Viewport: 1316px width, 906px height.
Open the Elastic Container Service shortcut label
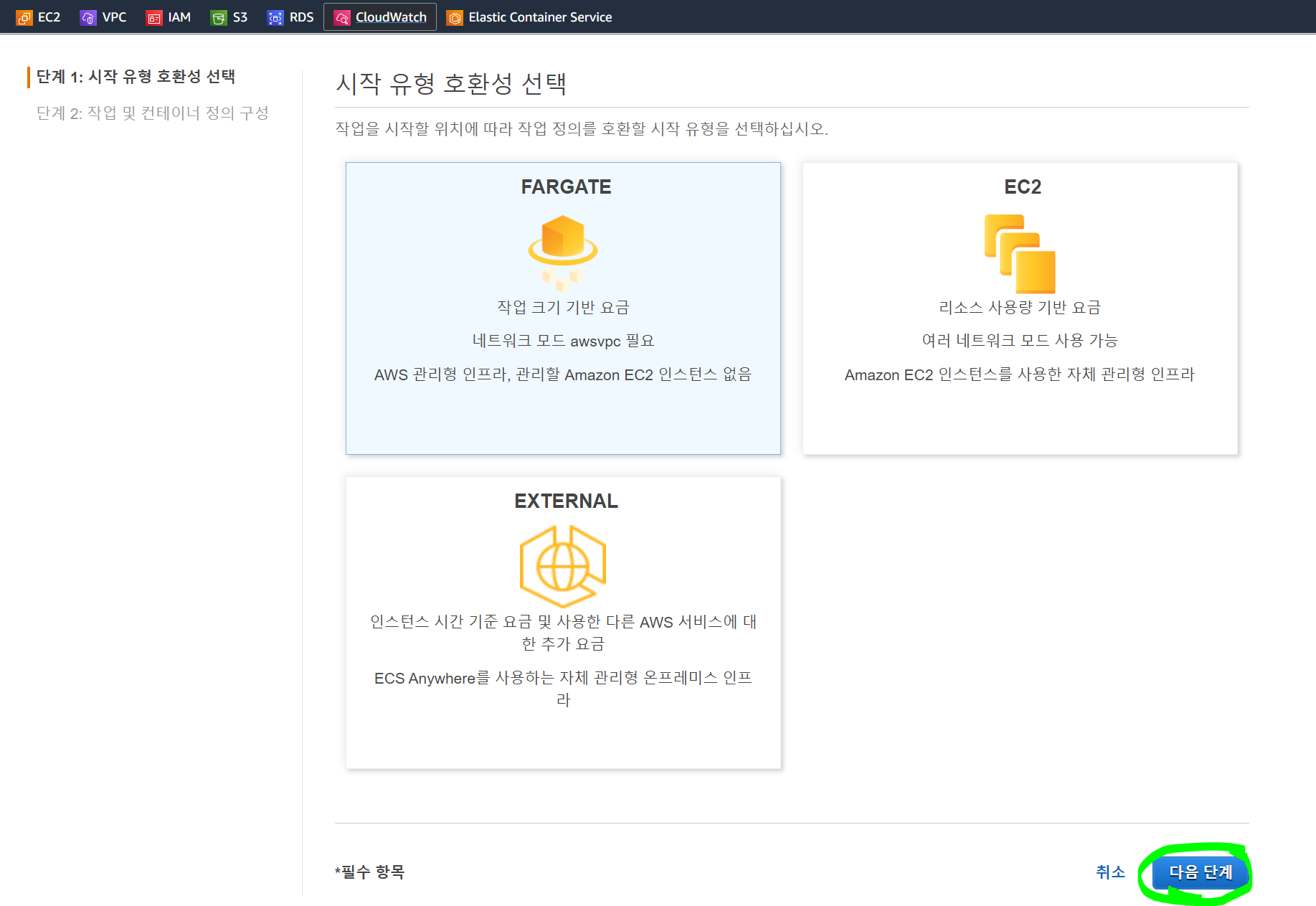540,17
